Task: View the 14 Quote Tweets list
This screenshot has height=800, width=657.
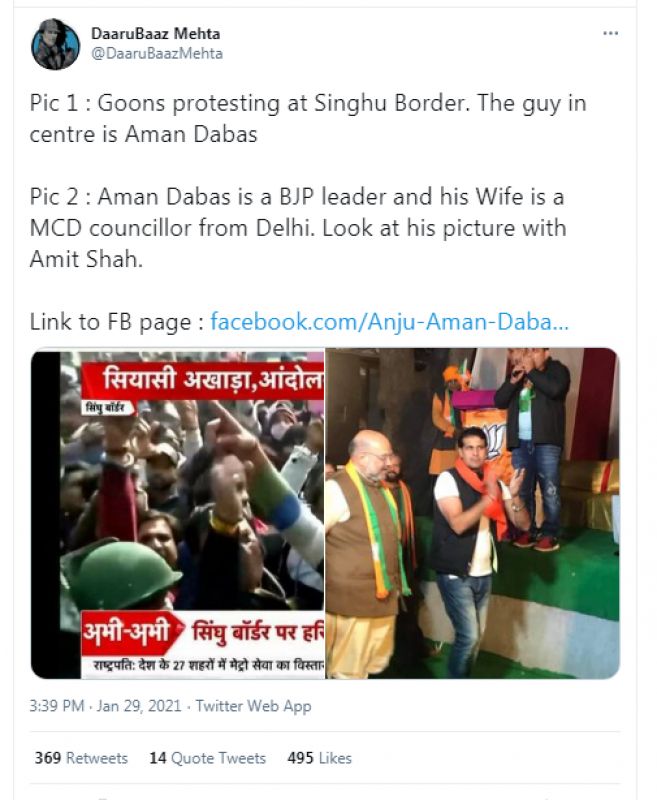Action: tap(207, 758)
